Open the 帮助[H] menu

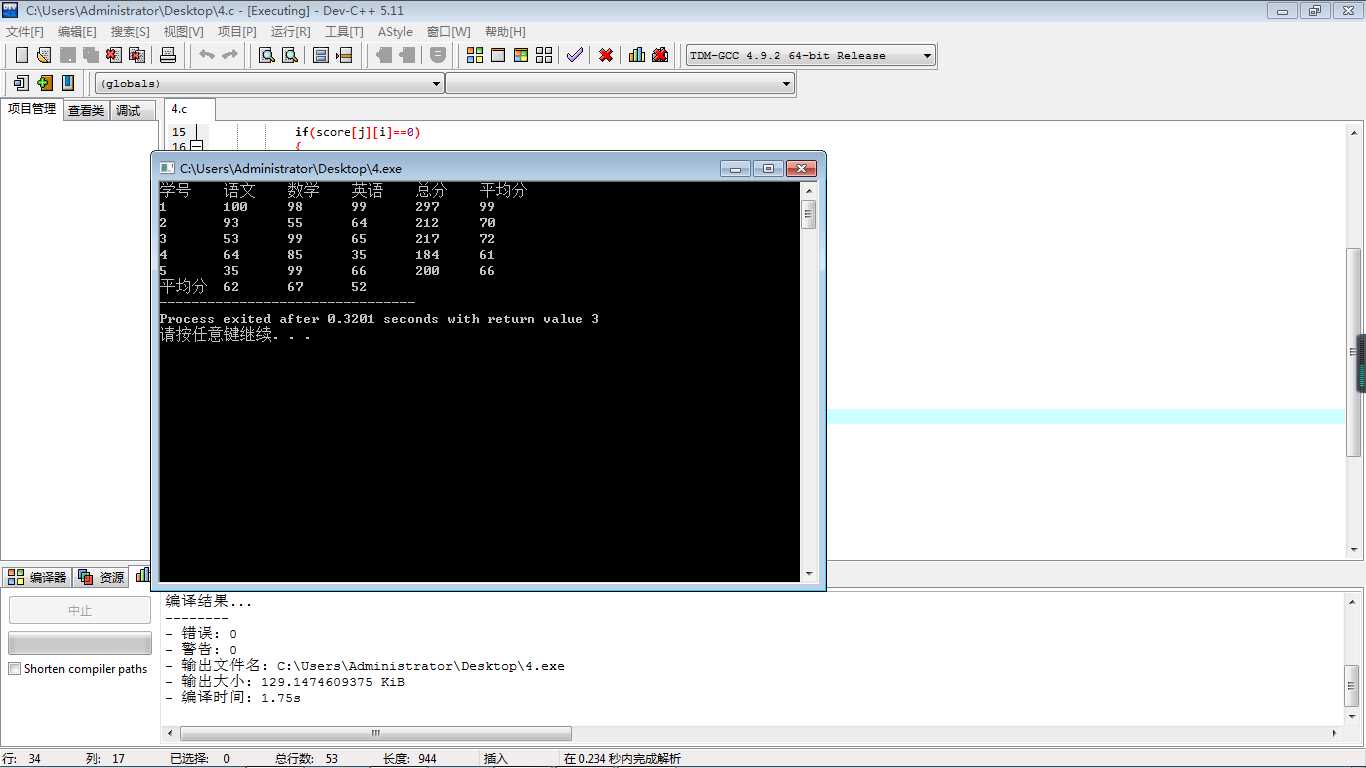point(505,32)
